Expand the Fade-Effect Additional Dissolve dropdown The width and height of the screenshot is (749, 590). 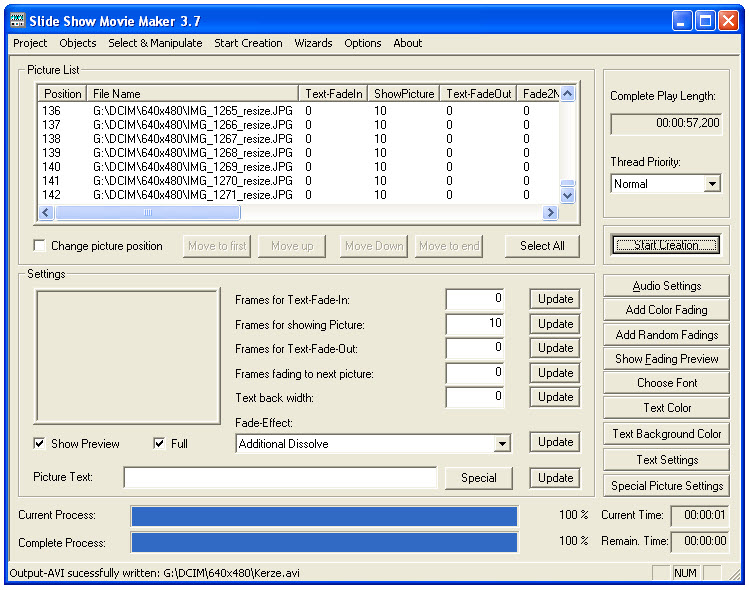coord(502,444)
